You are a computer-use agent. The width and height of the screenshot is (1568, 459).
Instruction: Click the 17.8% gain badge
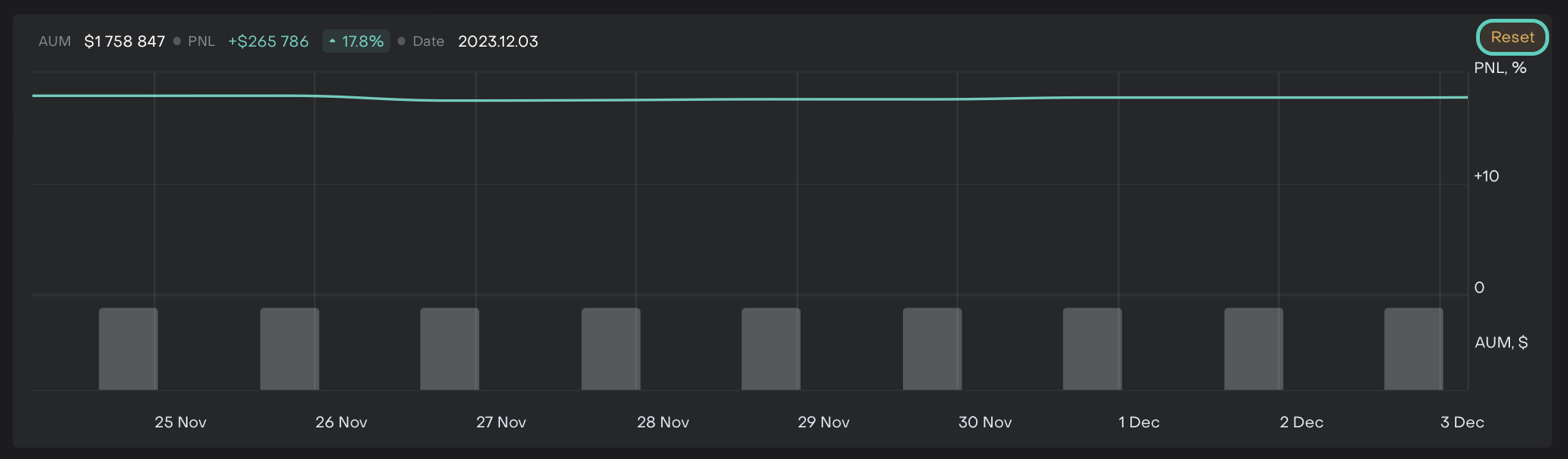click(x=356, y=41)
